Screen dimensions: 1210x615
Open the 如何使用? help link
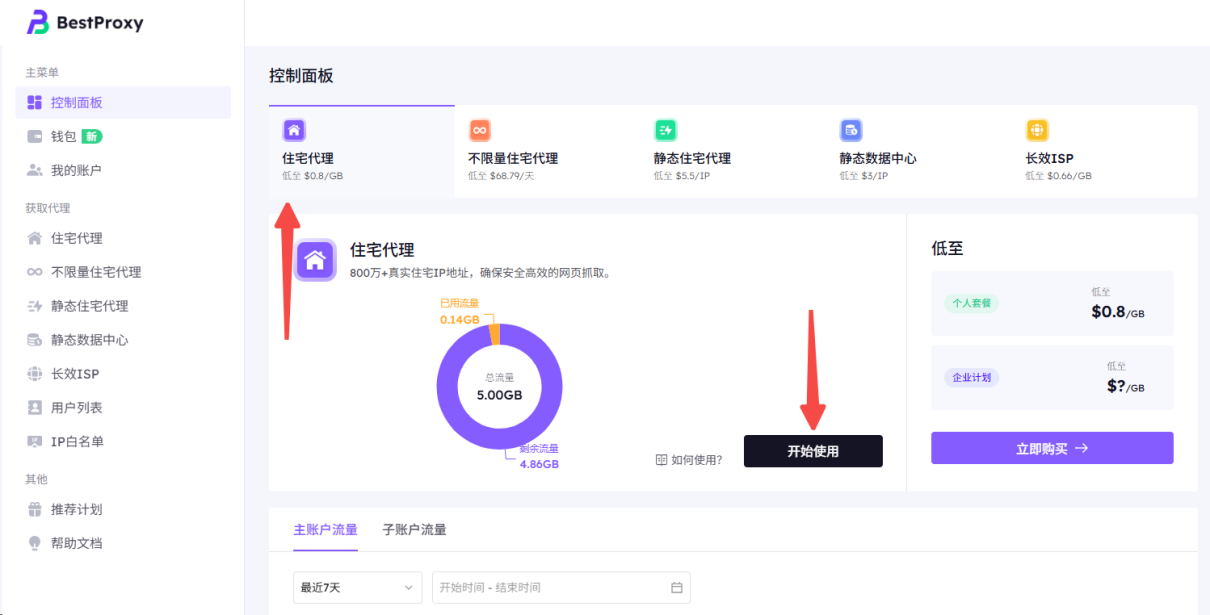(689, 460)
